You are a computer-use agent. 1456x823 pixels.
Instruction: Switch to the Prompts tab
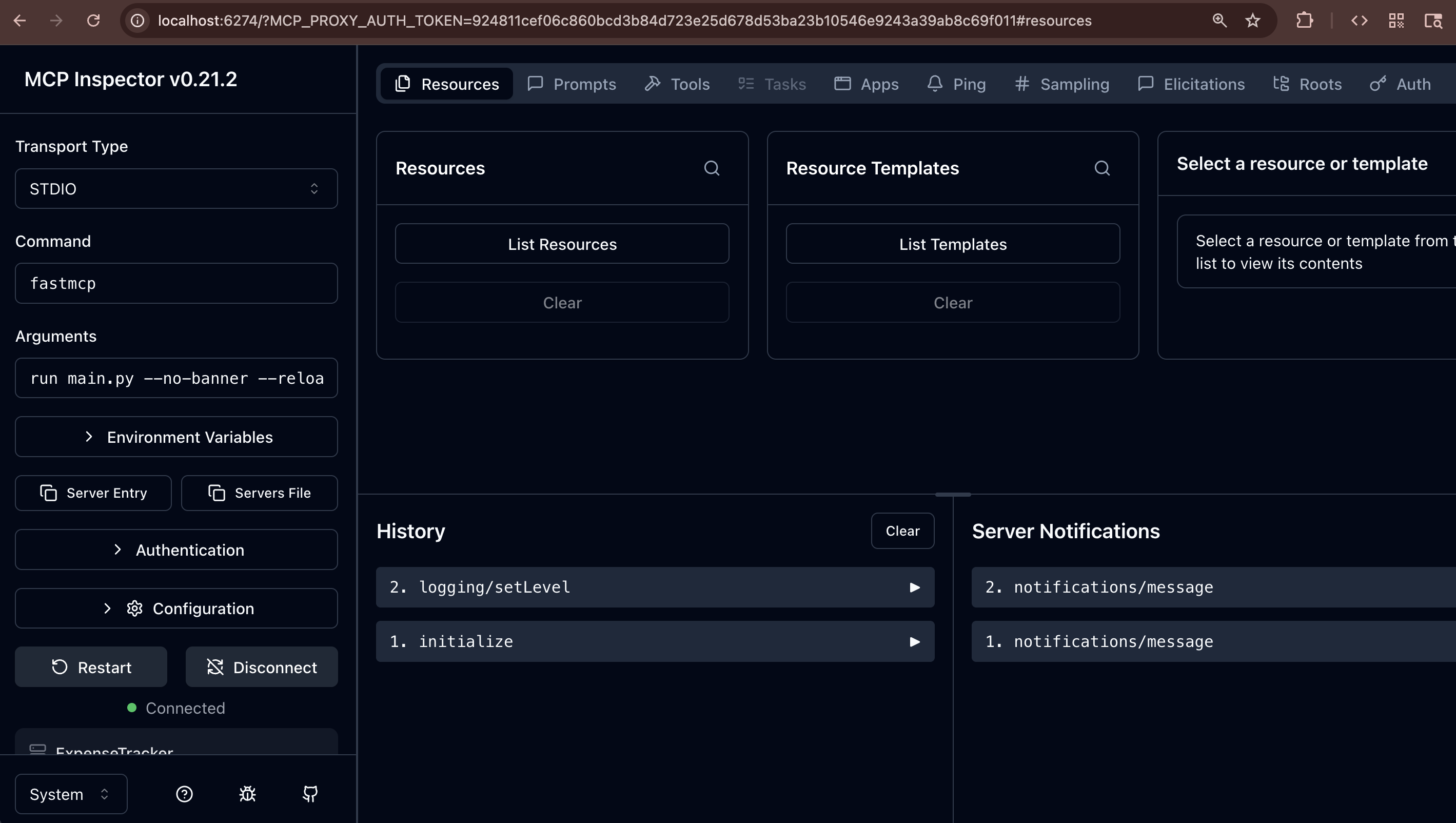(x=572, y=84)
